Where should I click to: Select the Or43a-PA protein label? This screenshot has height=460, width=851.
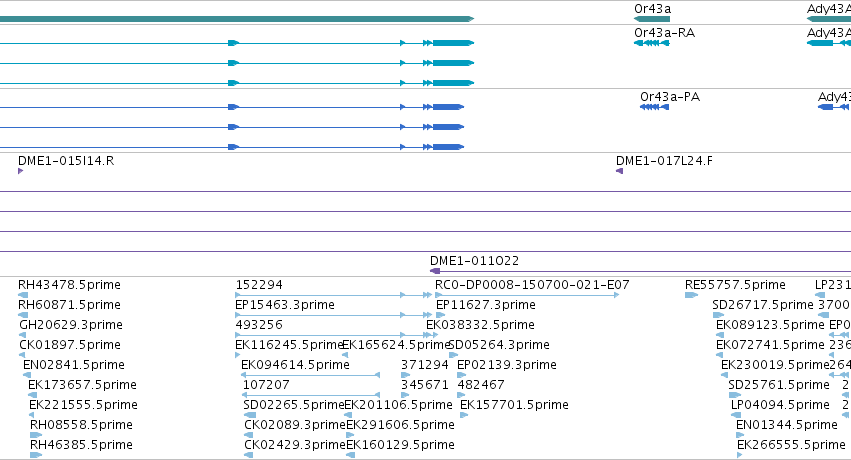[670, 97]
